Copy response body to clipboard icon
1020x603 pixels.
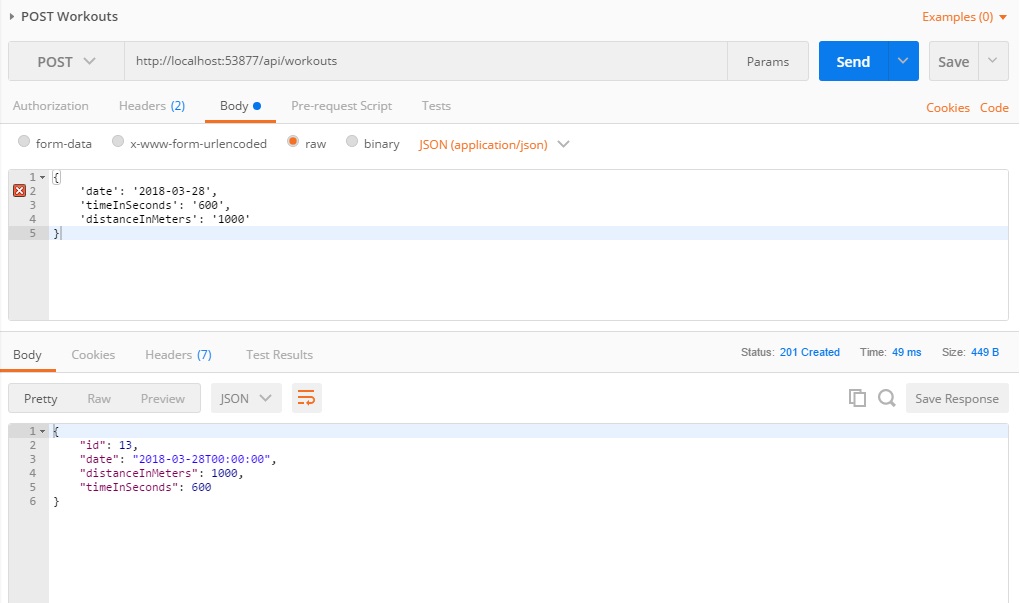857,398
